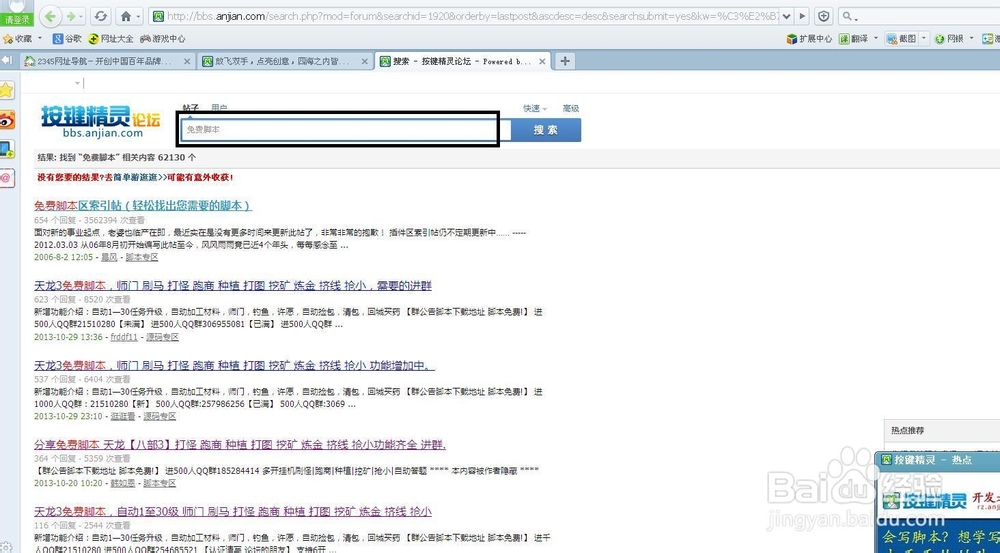Open the sidebar star favorites icon

coord(6,90)
